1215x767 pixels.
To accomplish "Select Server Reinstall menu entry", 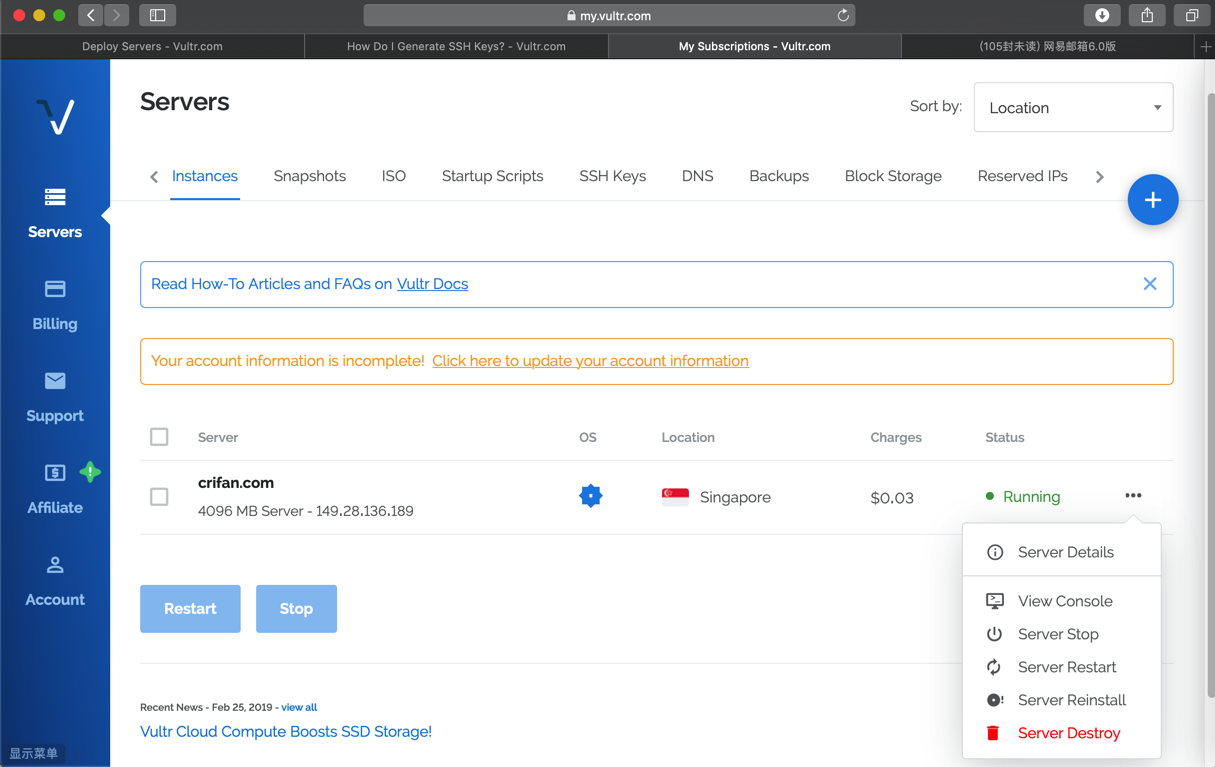I will 1062,700.
